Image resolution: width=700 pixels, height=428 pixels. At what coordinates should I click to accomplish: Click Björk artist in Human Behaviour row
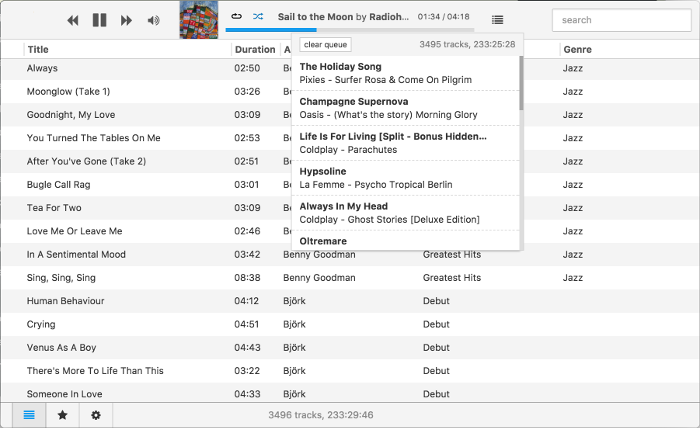click(294, 301)
